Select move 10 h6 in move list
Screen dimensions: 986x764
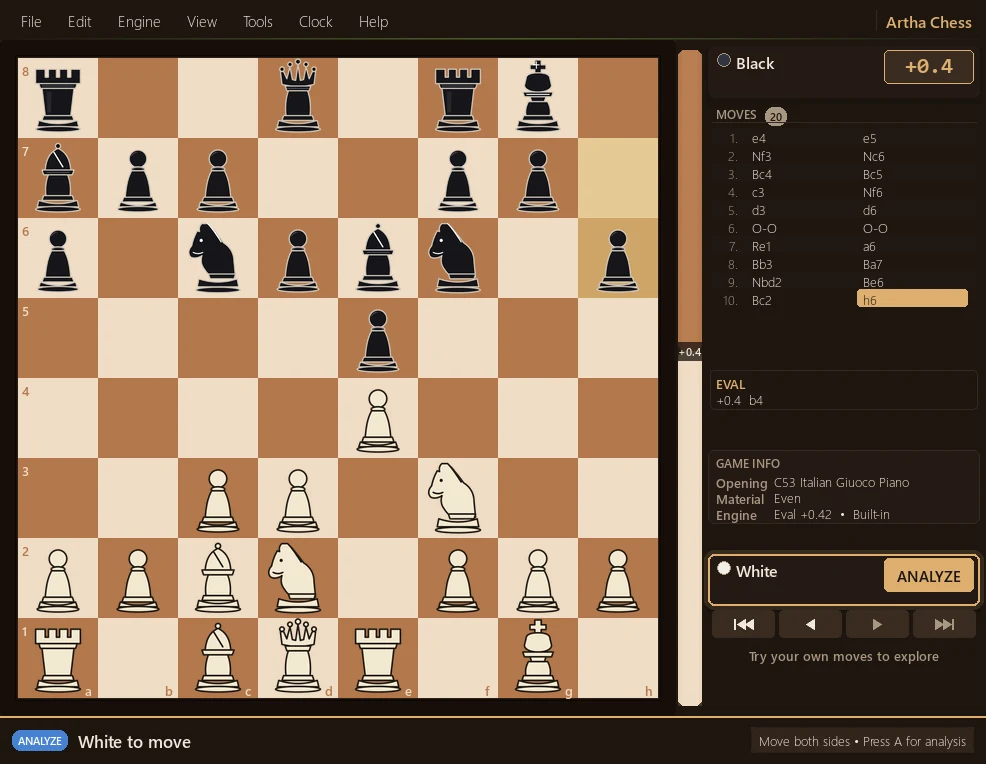912,299
